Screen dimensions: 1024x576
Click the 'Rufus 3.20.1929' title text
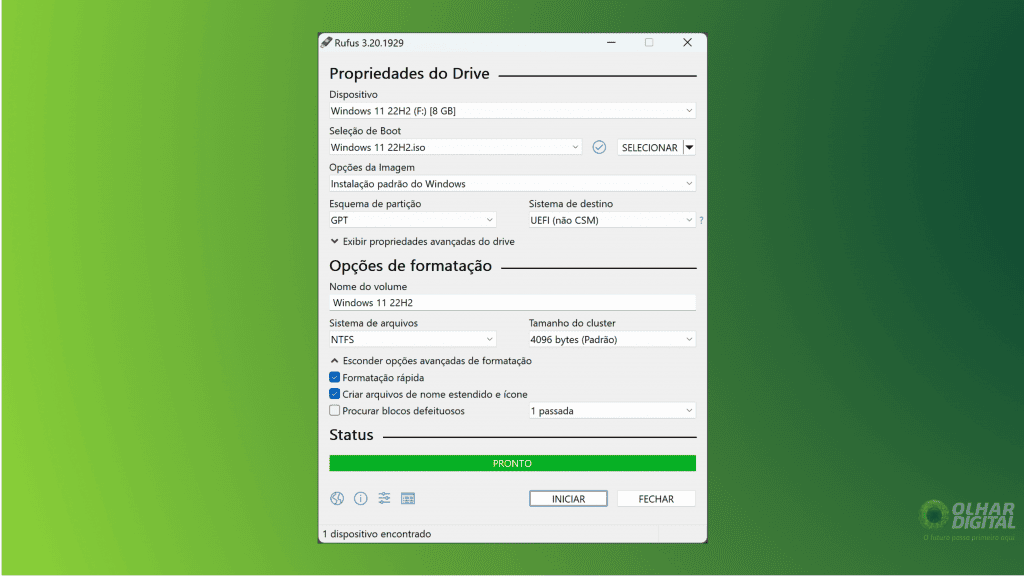pos(369,43)
